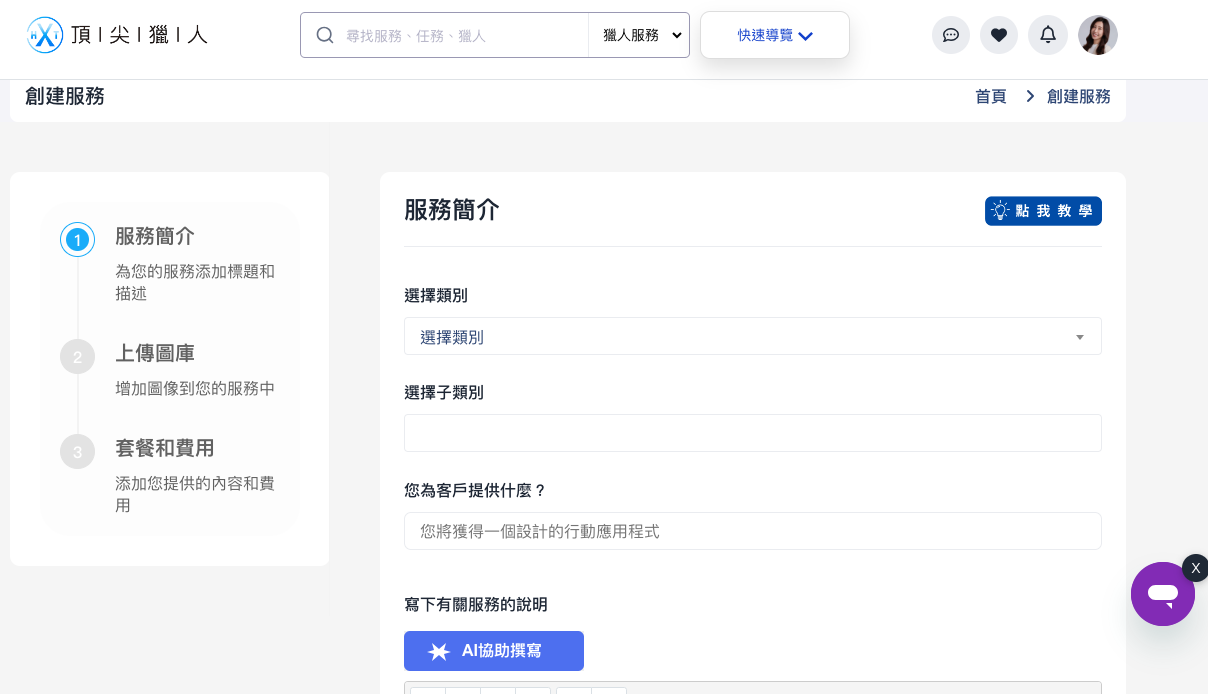Click the 創建服務 breadcrumb link
Screen dimensions: 1208x694
pyautogui.click(x=1079, y=97)
